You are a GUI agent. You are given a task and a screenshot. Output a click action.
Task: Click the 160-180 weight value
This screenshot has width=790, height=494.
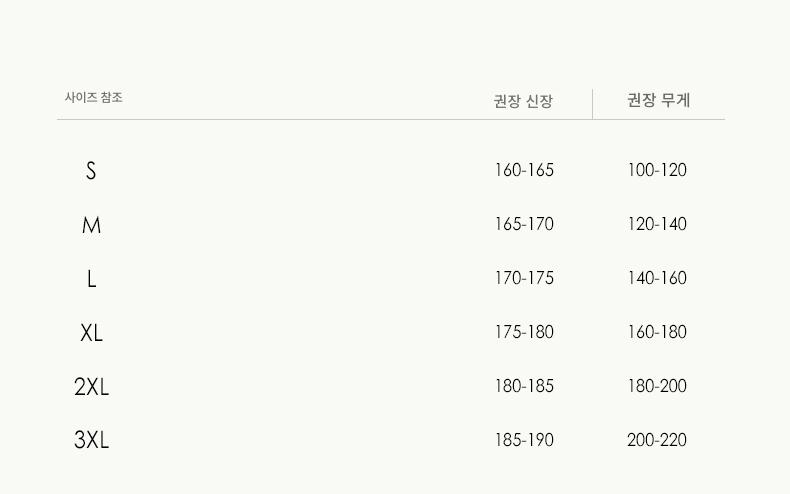click(x=657, y=333)
